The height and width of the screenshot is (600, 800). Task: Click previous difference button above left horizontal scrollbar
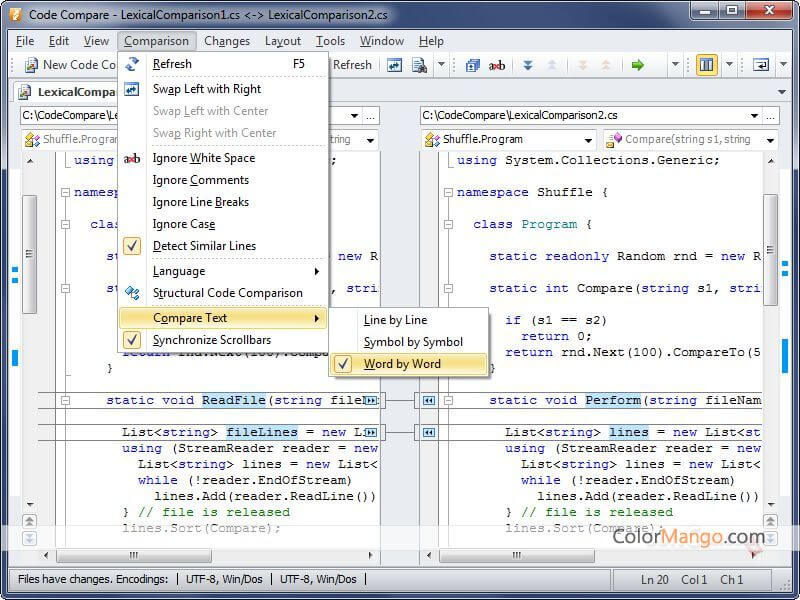[x=30, y=521]
